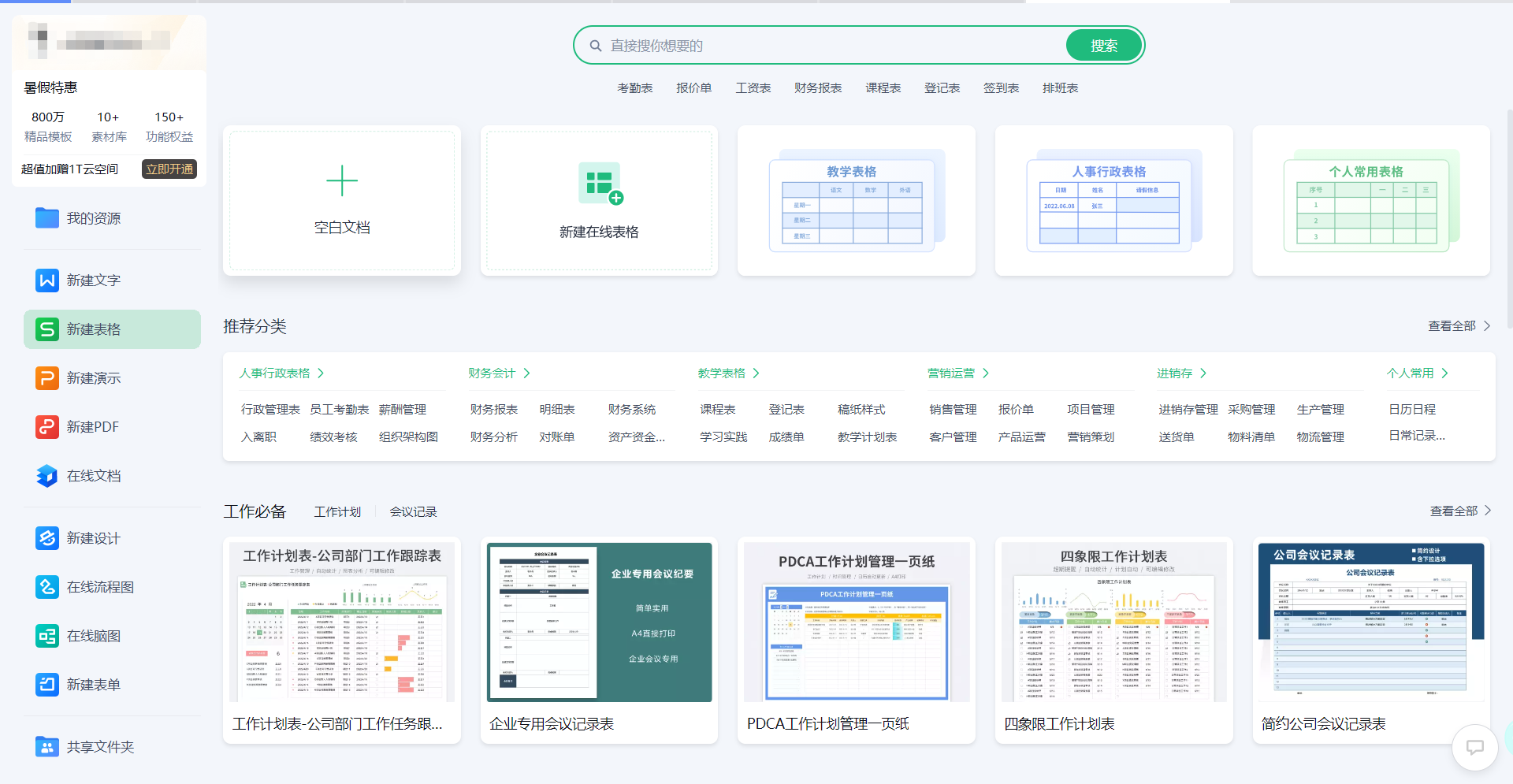Open 在线流程图 in the sidebar
The height and width of the screenshot is (784, 1513).
click(x=98, y=586)
